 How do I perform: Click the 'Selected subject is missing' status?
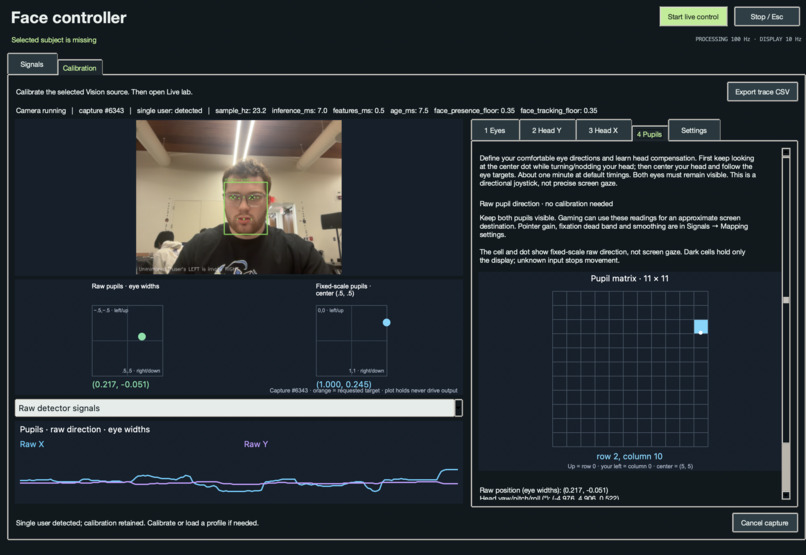[x=54, y=40]
